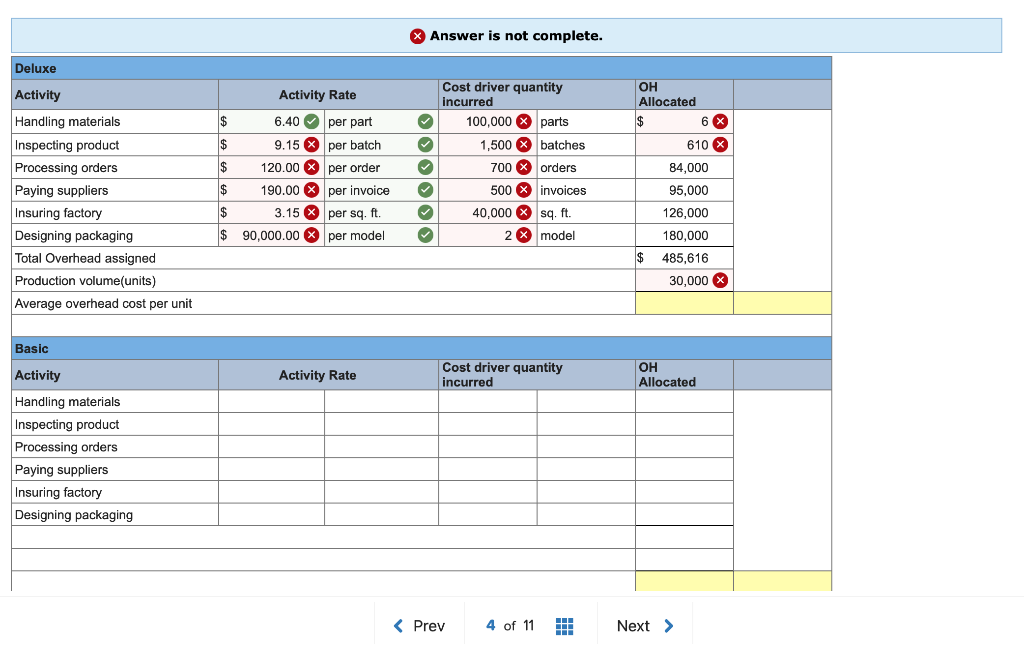Click the red X icon in 'Answer is not complete' banner
The height and width of the screenshot is (654, 1024).
[417, 36]
